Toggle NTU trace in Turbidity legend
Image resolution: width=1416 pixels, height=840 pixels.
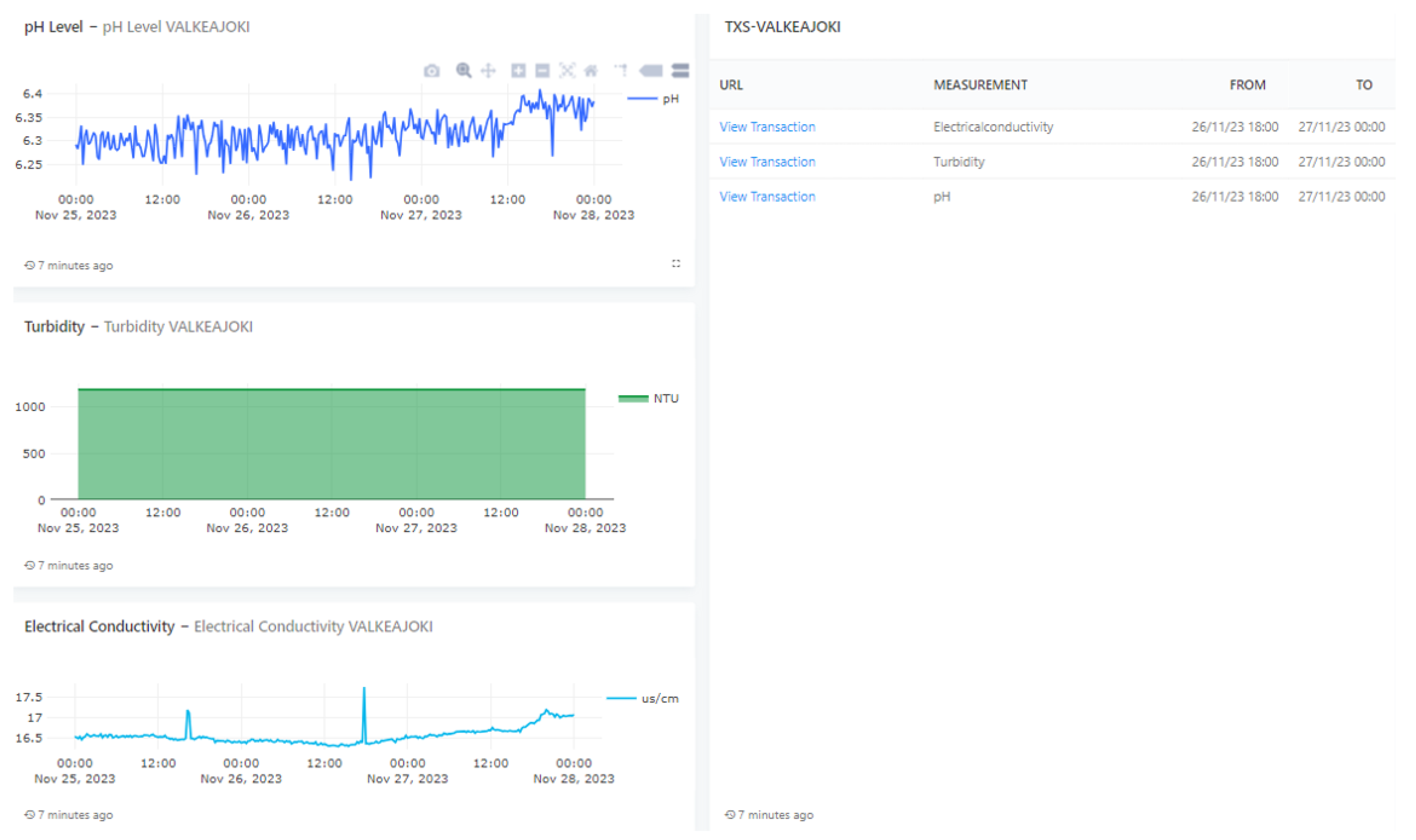pyautogui.click(x=665, y=398)
